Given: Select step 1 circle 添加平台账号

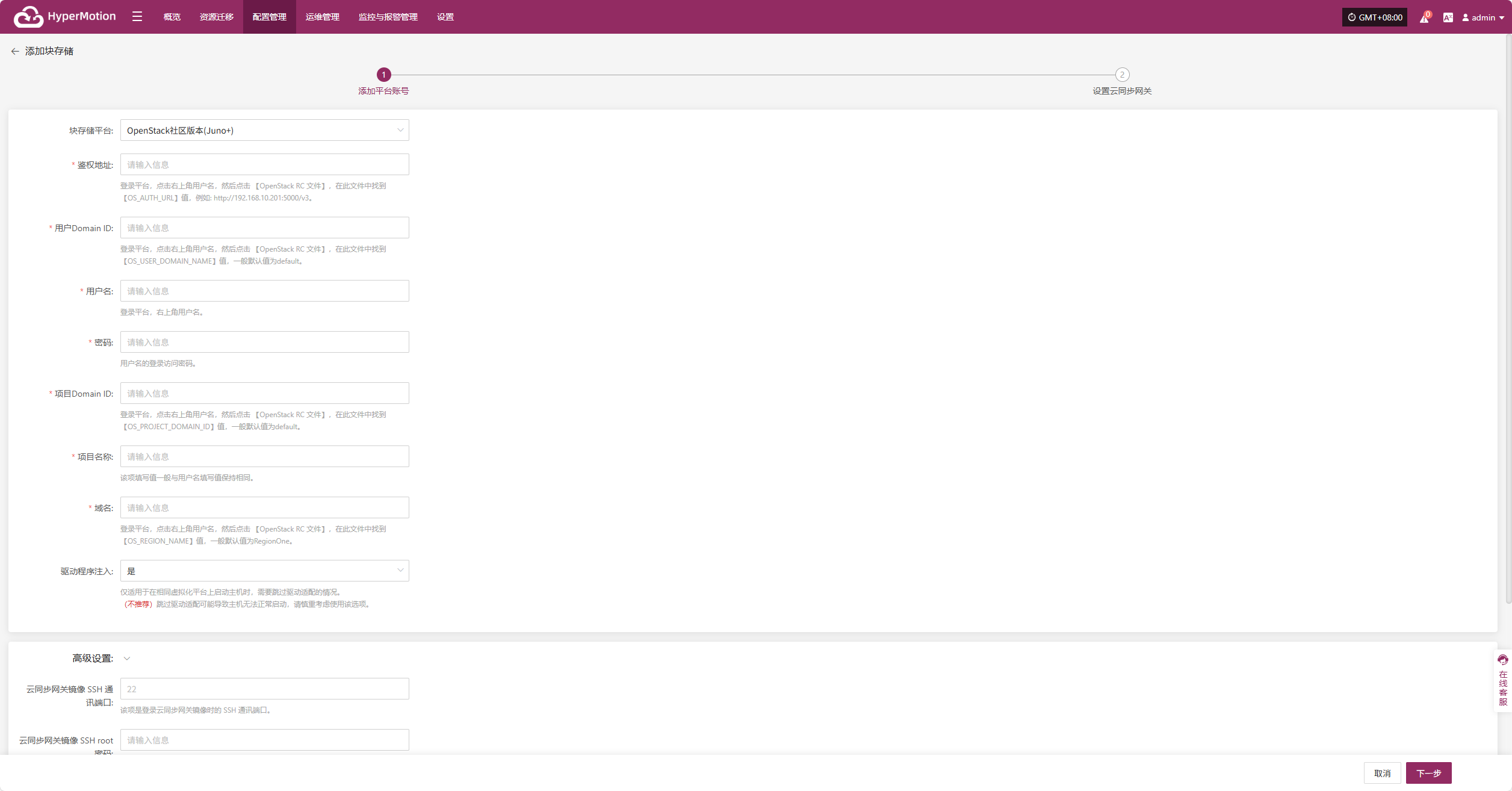Looking at the screenshot, I should [x=383, y=75].
